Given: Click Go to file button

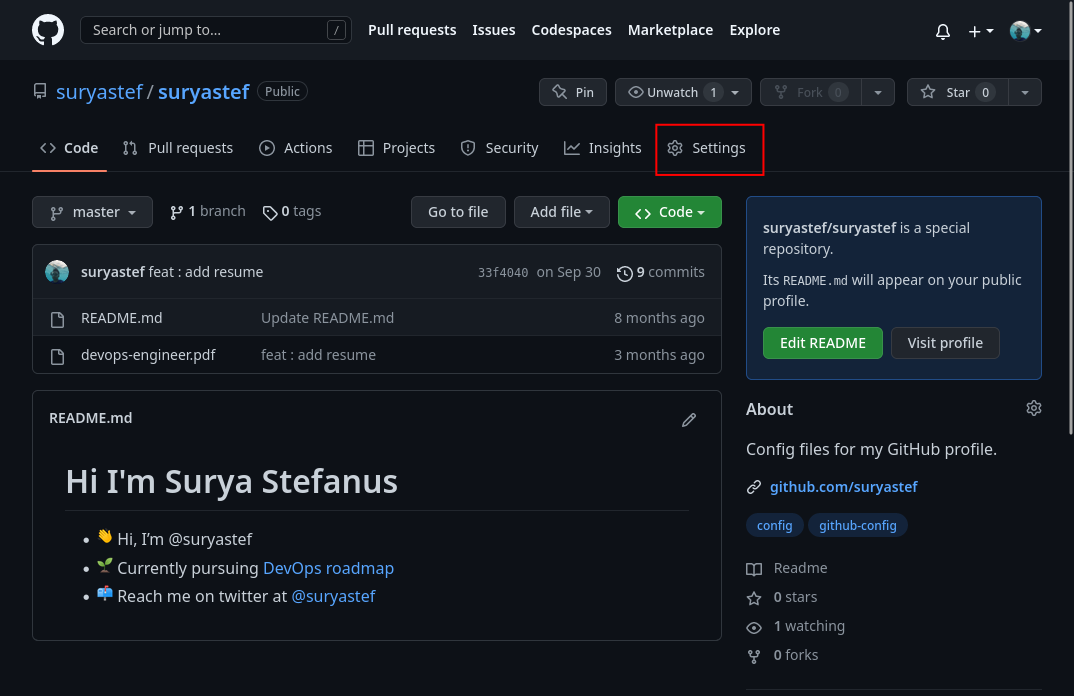Looking at the screenshot, I should click(458, 212).
